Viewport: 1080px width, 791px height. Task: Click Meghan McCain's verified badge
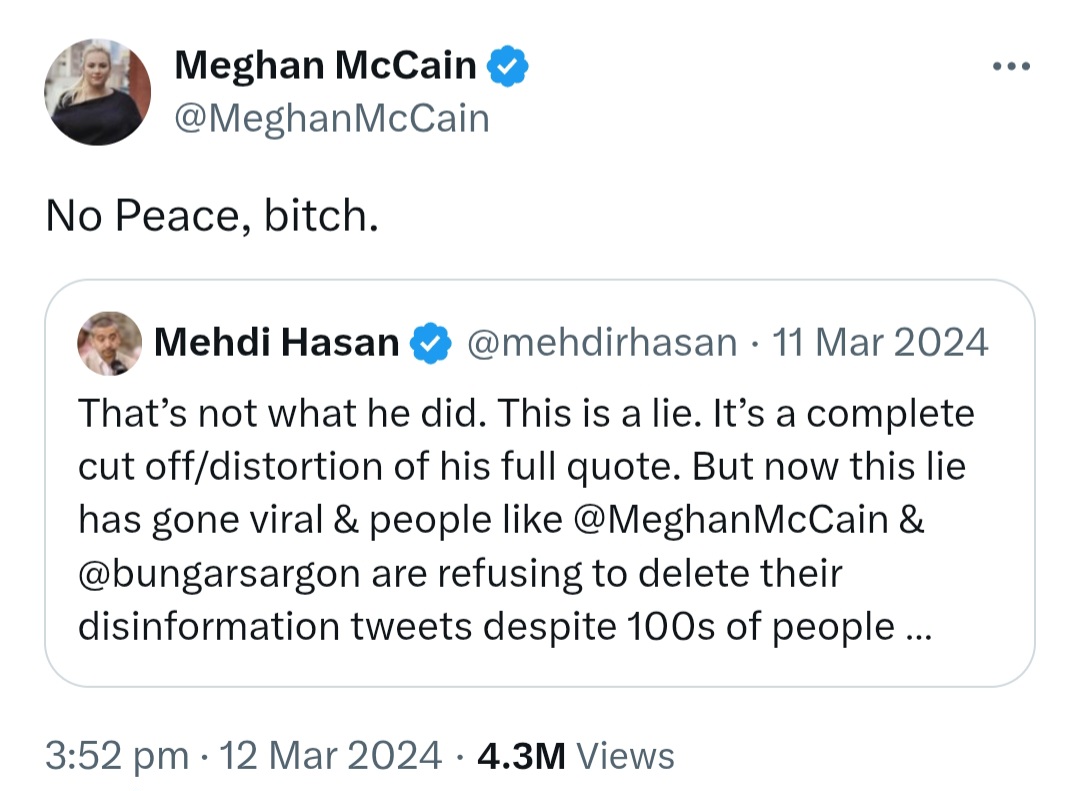[x=508, y=65]
